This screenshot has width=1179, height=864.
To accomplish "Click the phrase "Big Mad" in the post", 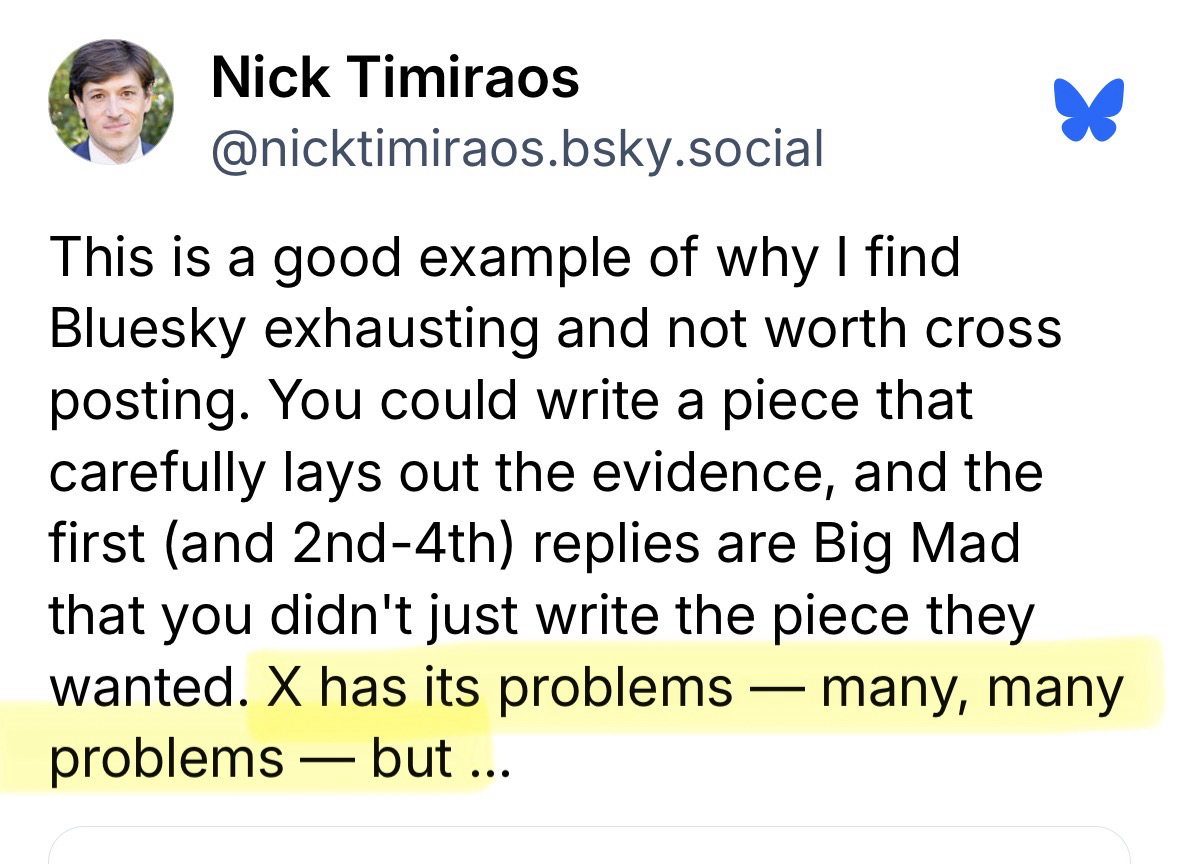I will [x=916, y=545].
